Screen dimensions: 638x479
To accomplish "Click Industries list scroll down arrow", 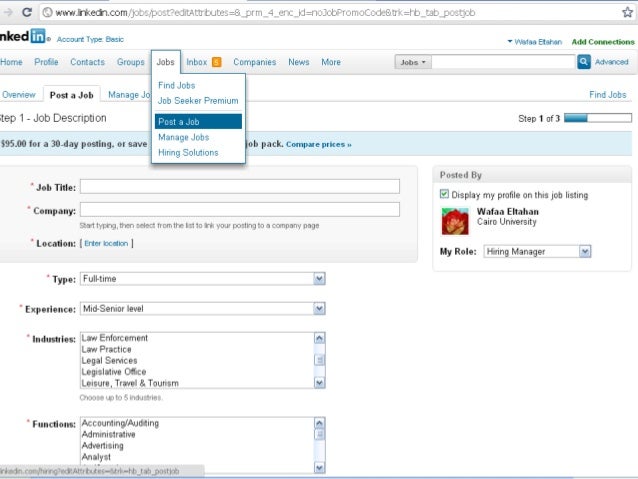I will [319, 383].
